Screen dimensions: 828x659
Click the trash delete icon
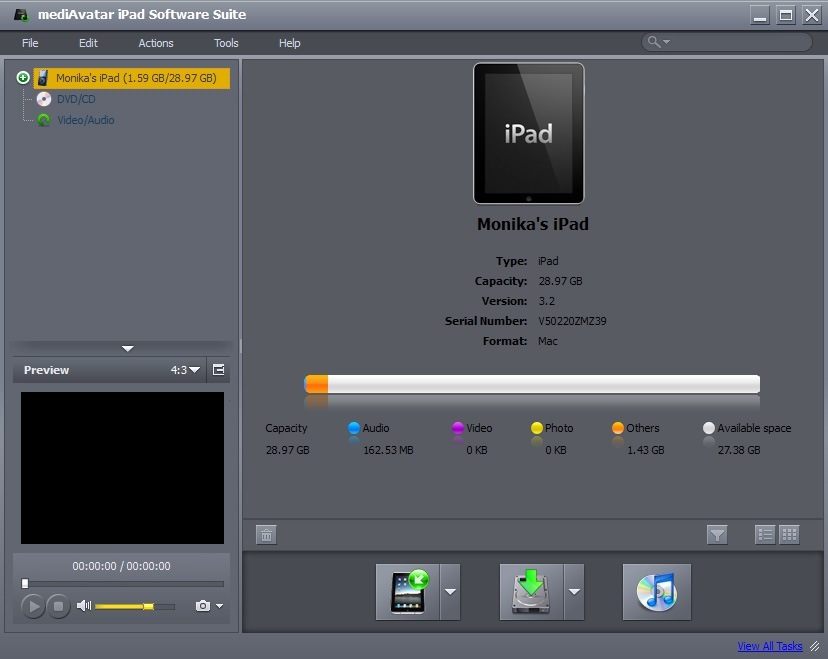coord(266,535)
